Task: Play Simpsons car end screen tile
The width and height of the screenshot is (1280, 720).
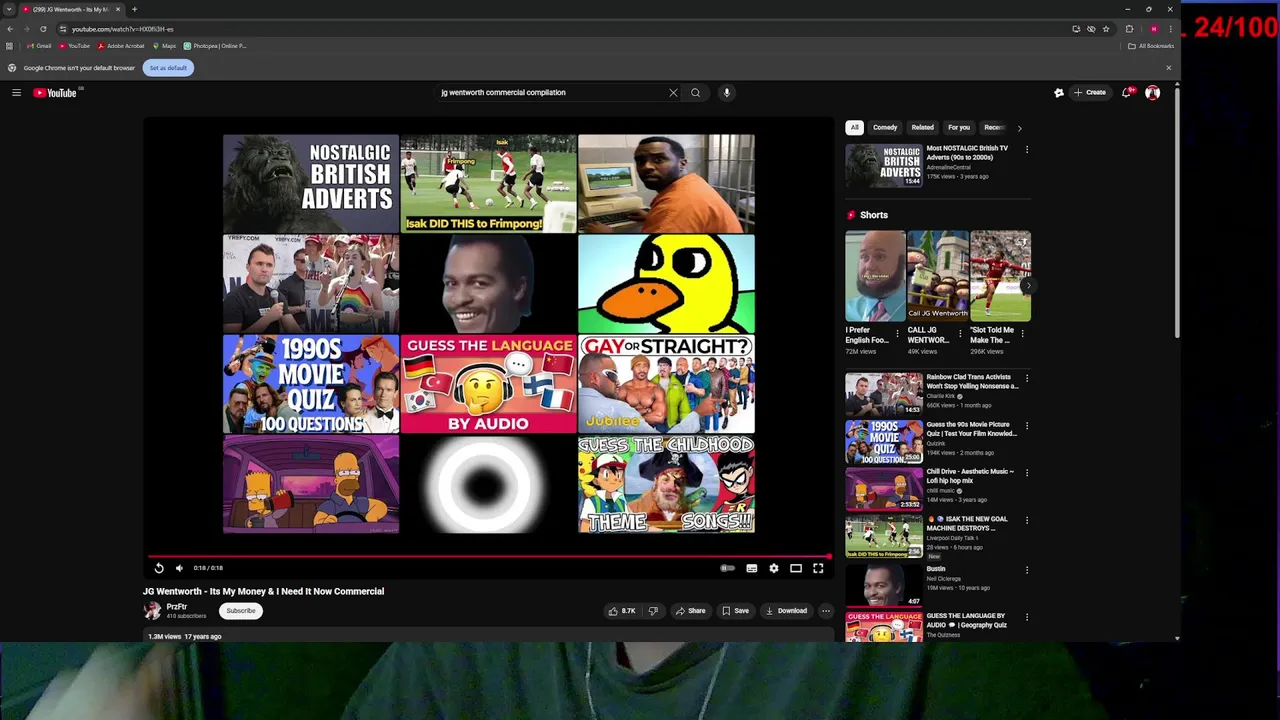Action: (311, 484)
